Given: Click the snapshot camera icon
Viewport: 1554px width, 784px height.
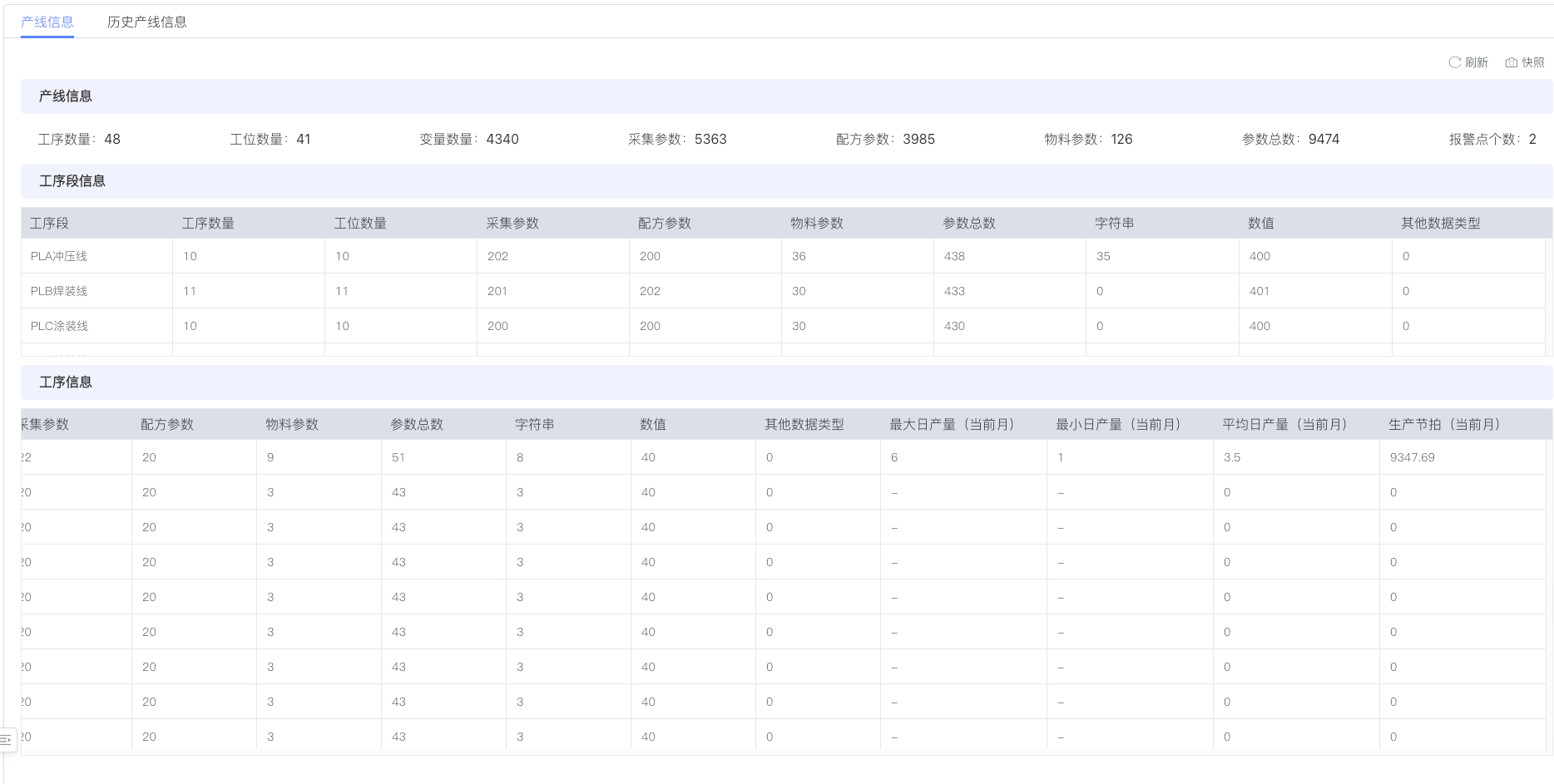Looking at the screenshot, I should click(1512, 62).
